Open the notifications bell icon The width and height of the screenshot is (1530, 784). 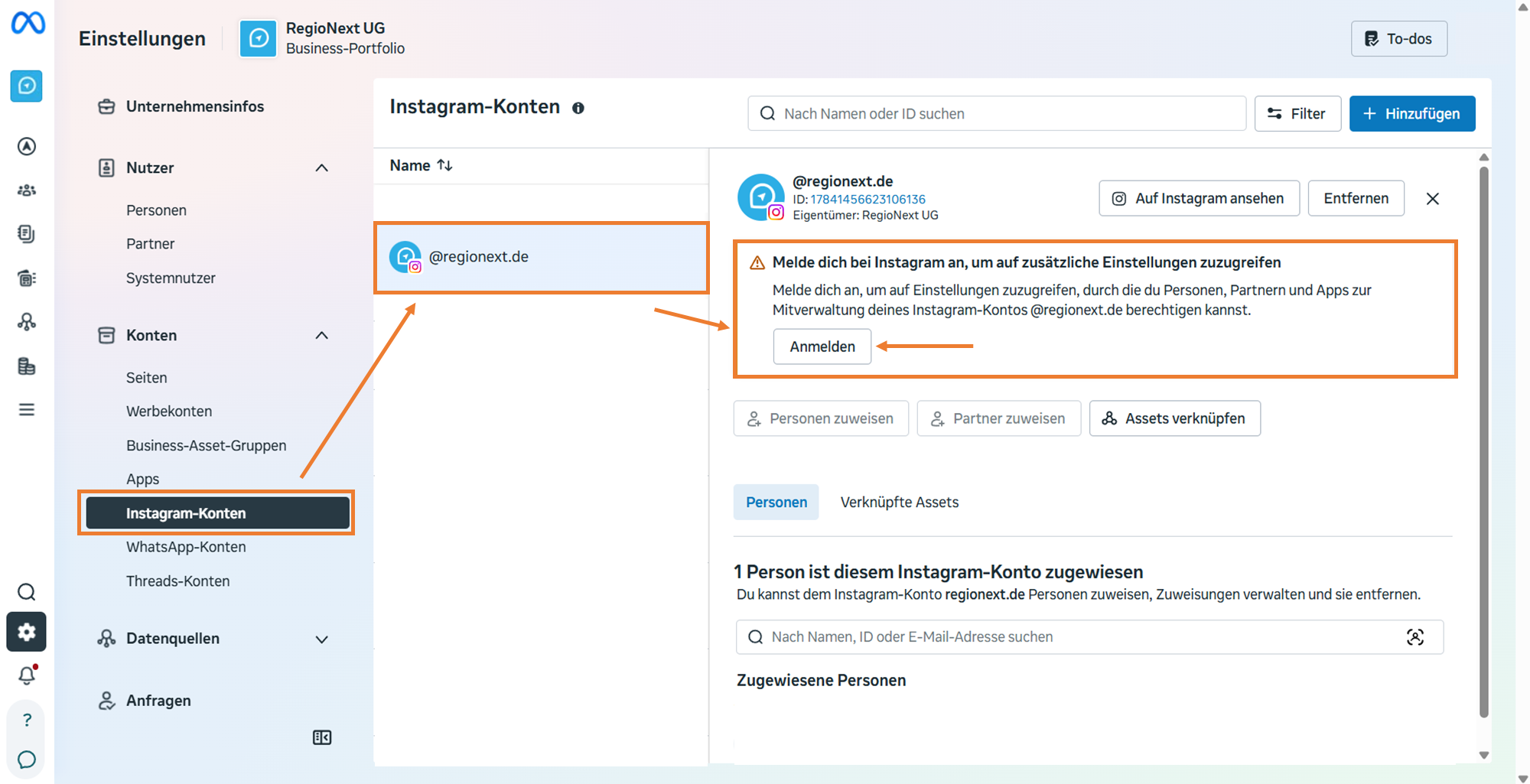(27, 675)
